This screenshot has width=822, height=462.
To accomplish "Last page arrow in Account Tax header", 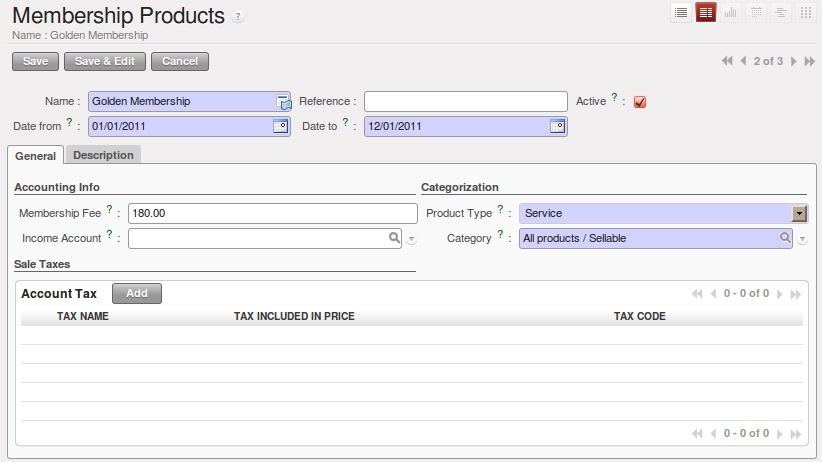I will (x=796, y=294).
